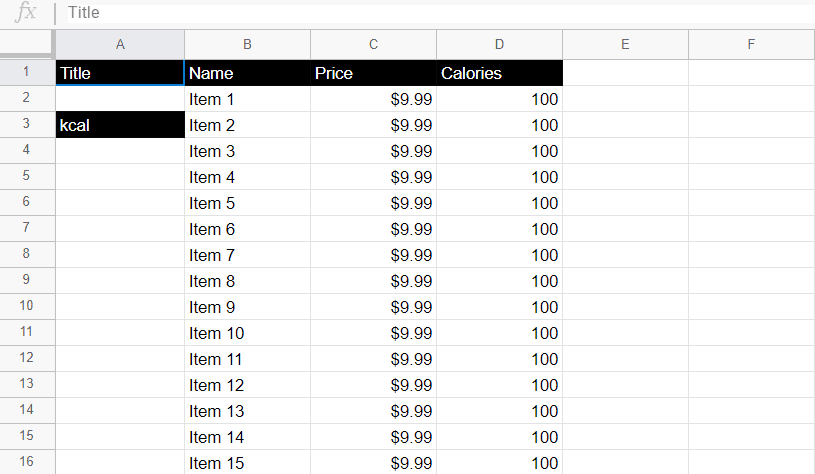Select the Item 15 cell
The image size is (815, 474).
click(x=247, y=463)
